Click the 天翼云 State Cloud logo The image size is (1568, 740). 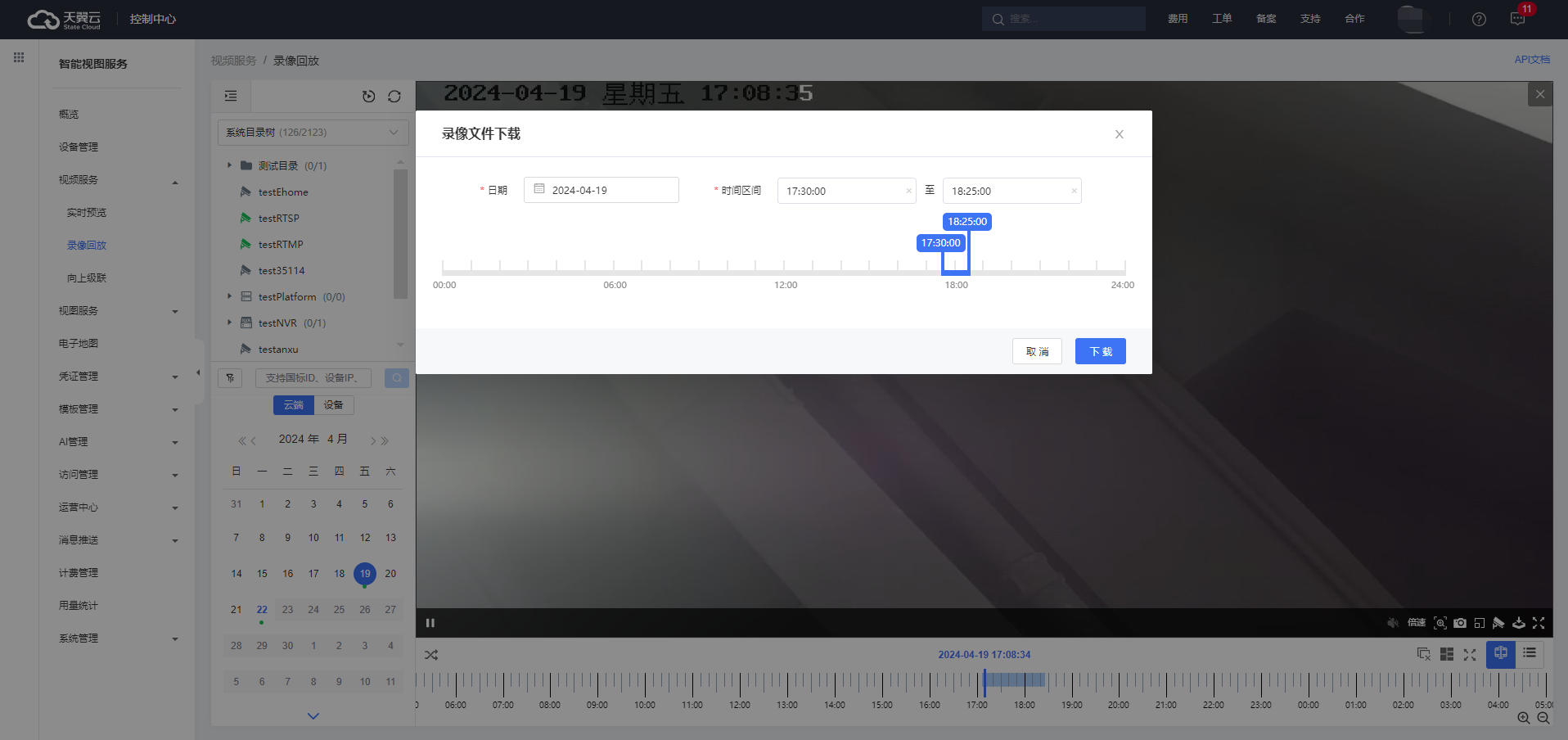tap(64, 20)
